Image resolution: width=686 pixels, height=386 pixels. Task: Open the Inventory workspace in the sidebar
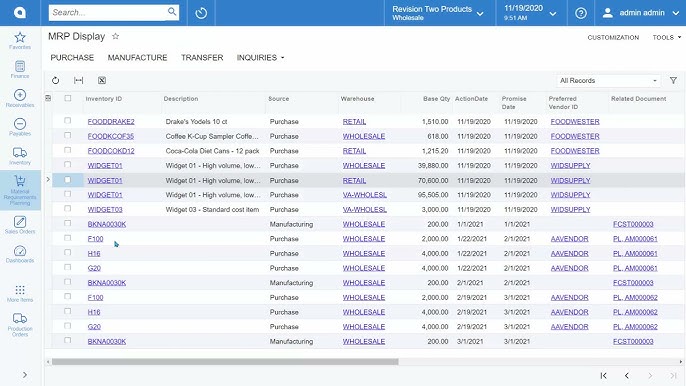click(x=20, y=156)
